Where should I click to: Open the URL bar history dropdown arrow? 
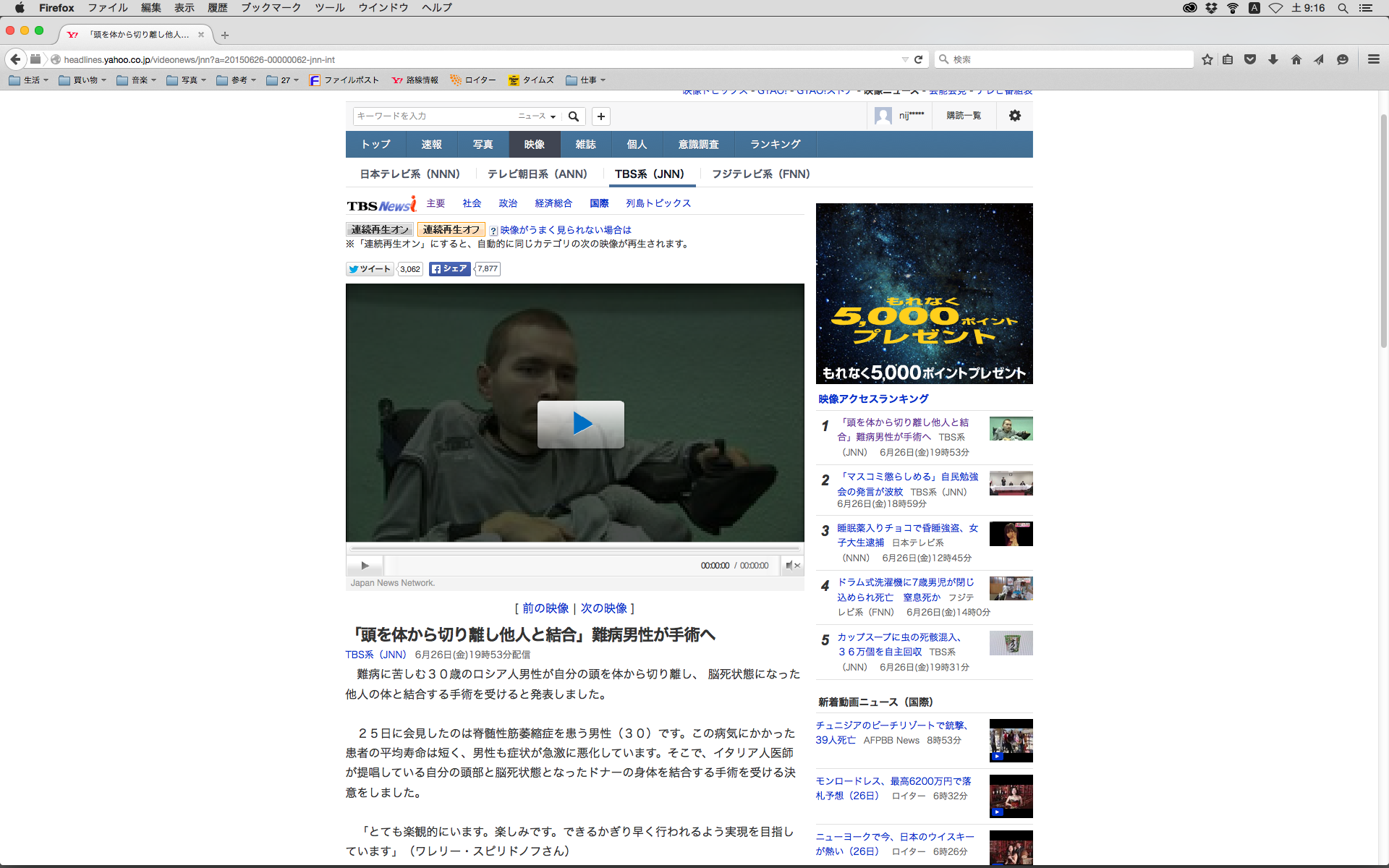click(904, 59)
